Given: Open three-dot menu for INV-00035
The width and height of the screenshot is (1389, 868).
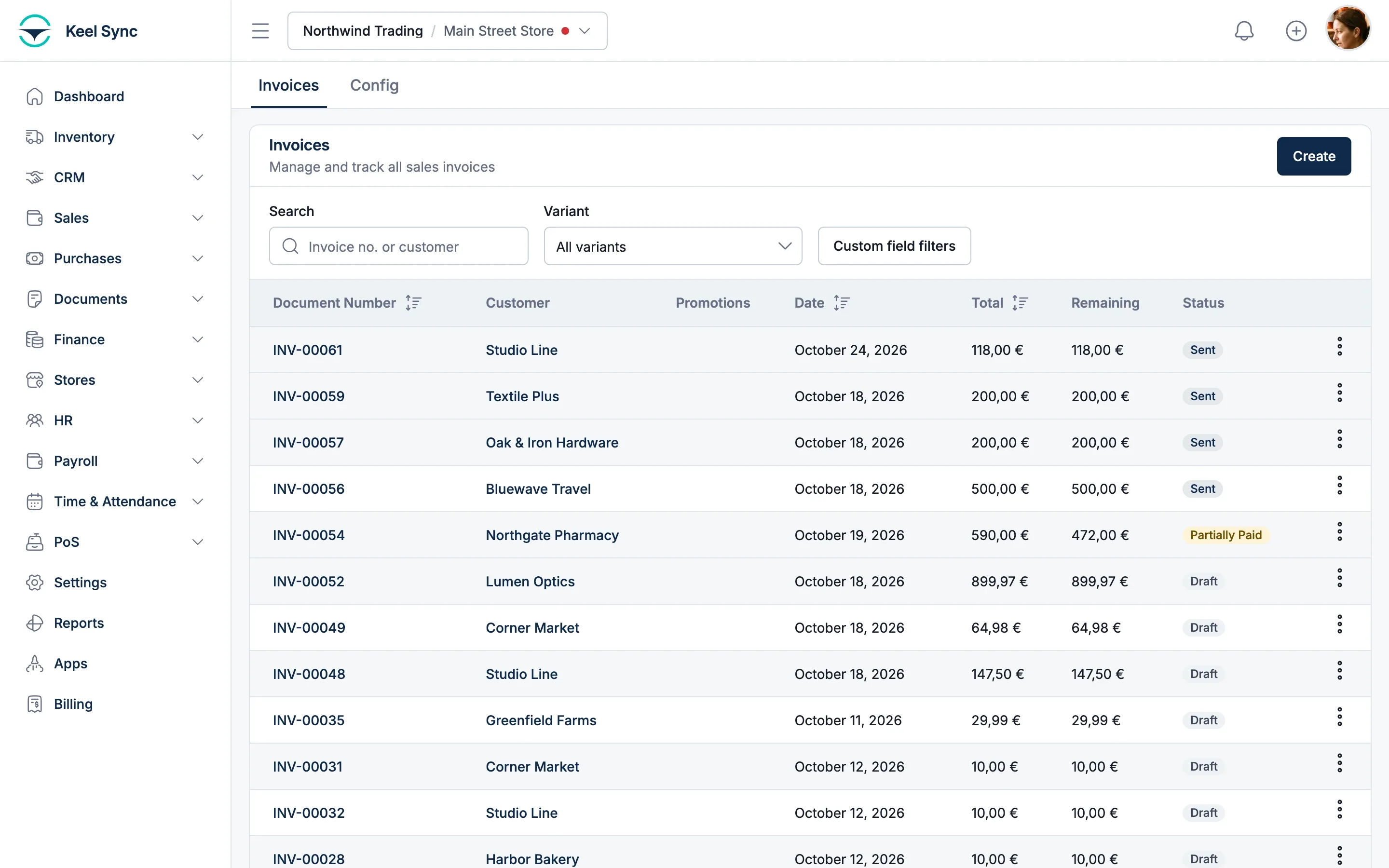Looking at the screenshot, I should [x=1339, y=717].
